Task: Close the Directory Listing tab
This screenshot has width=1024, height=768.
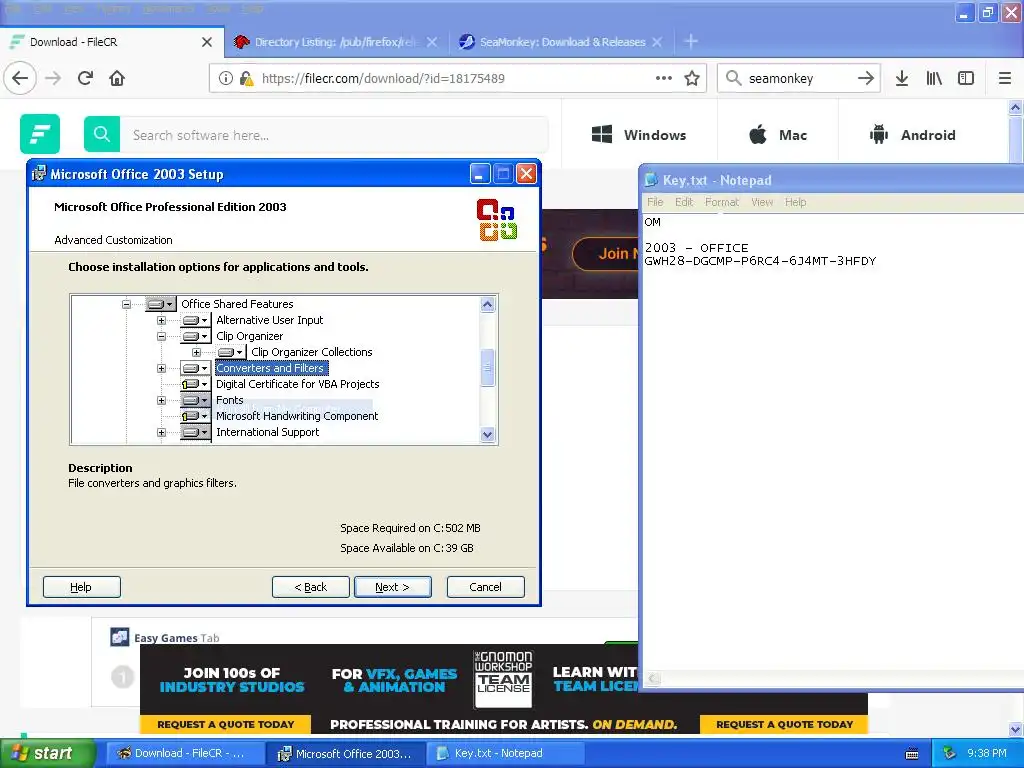Action: tap(432, 42)
